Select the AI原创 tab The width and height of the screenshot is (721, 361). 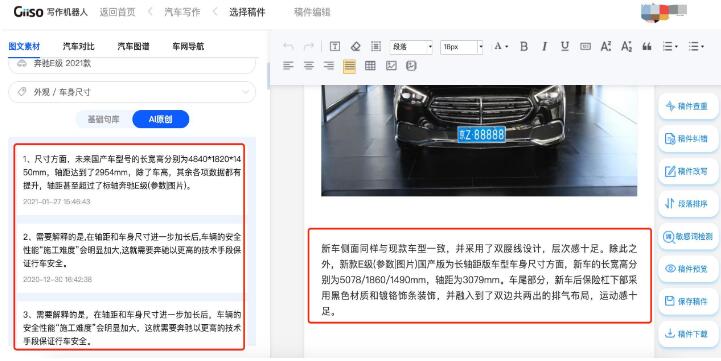(x=160, y=119)
